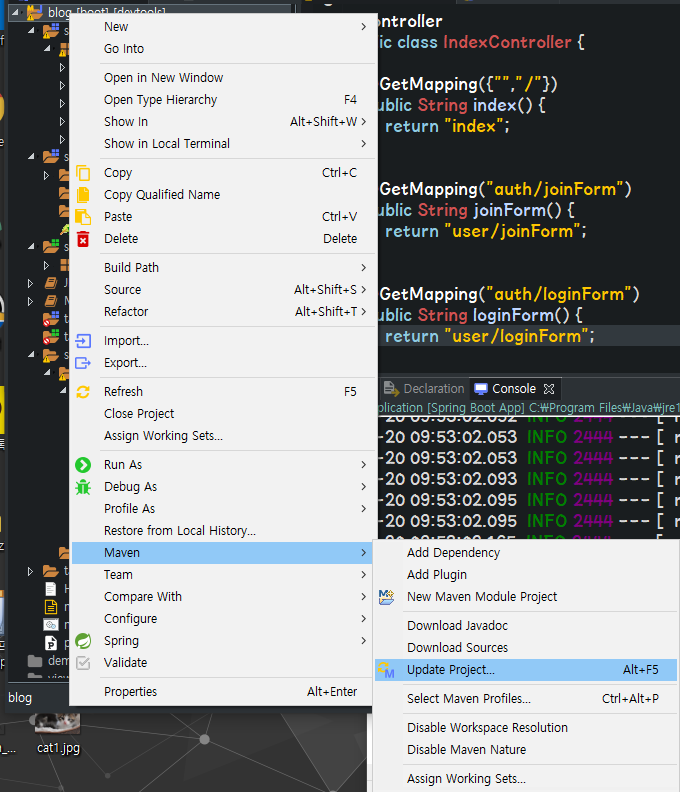Click the Console monitor icon

(x=481, y=389)
